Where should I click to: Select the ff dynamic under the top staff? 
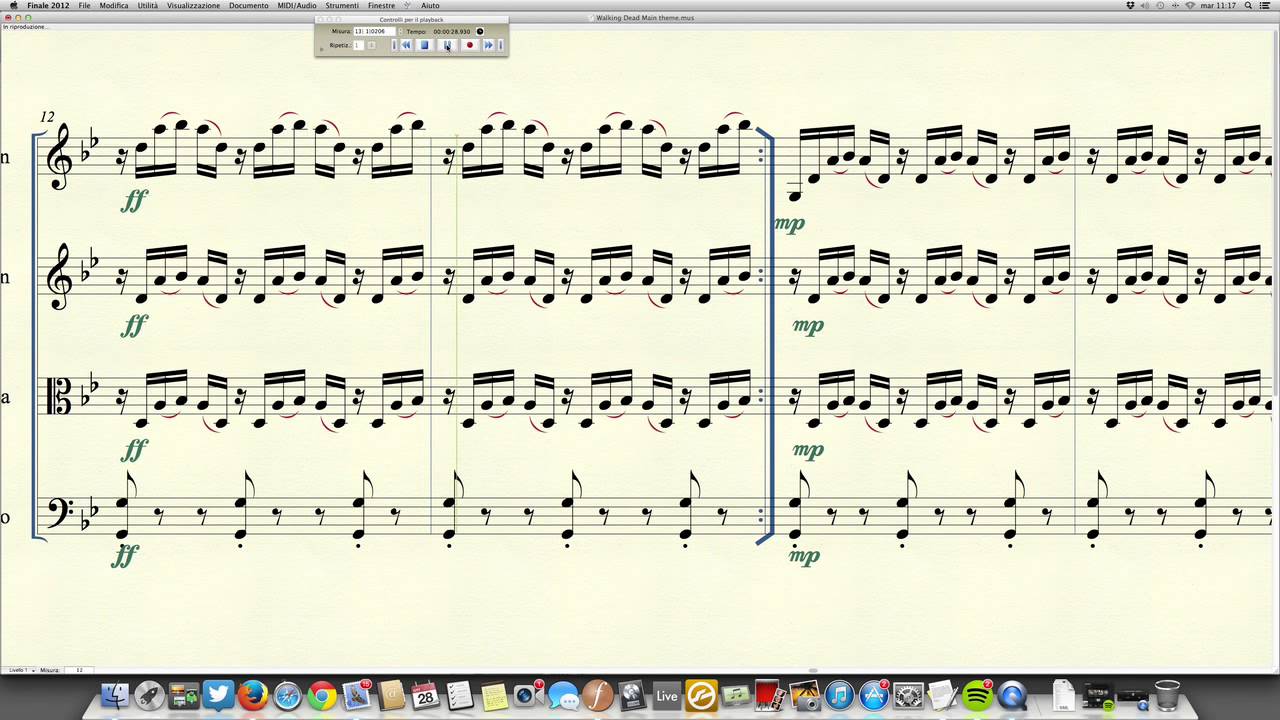coord(135,201)
